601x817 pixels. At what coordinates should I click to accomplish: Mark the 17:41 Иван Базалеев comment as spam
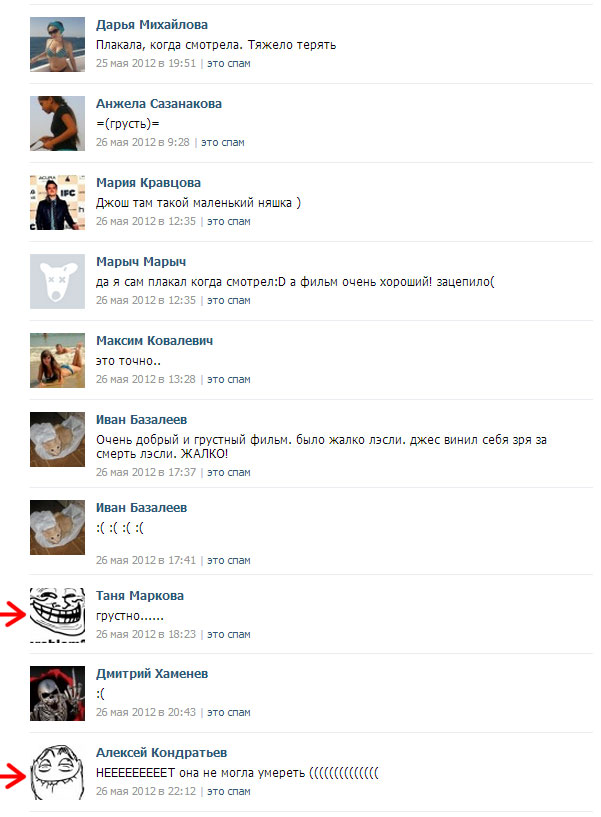coord(229,561)
